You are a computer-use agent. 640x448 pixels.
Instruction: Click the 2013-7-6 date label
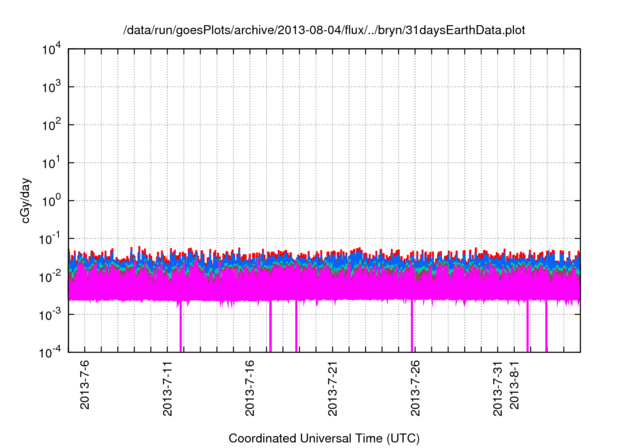click(x=84, y=384)
